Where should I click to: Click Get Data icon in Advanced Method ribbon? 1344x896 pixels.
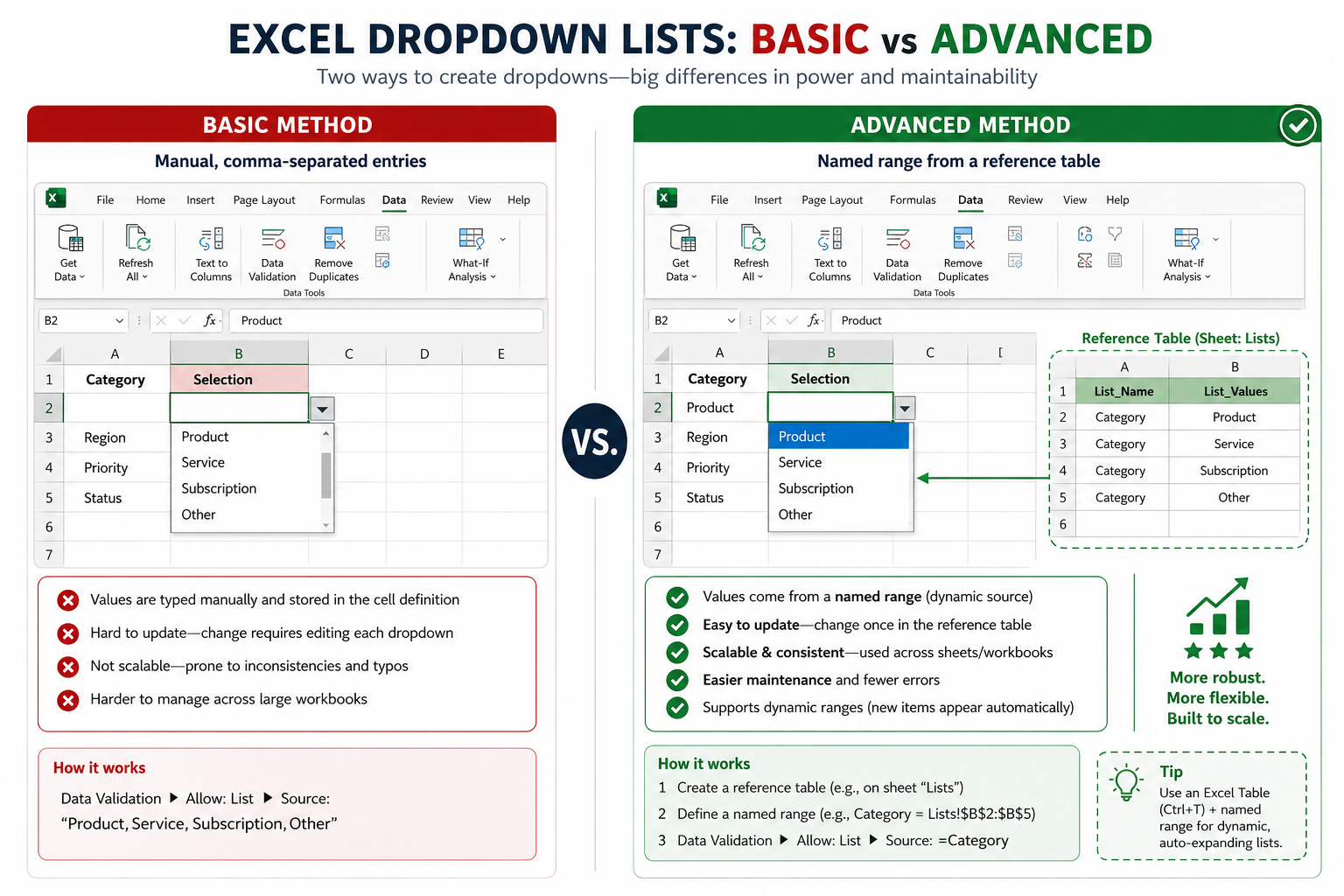pos(682,238)
